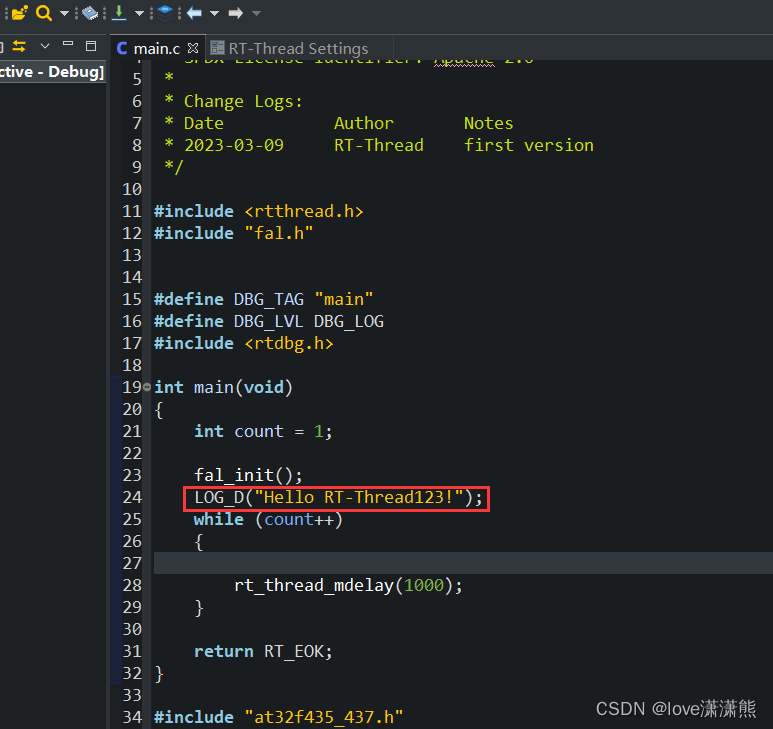Select the project row ending 'Debug]'

(52, 72)
